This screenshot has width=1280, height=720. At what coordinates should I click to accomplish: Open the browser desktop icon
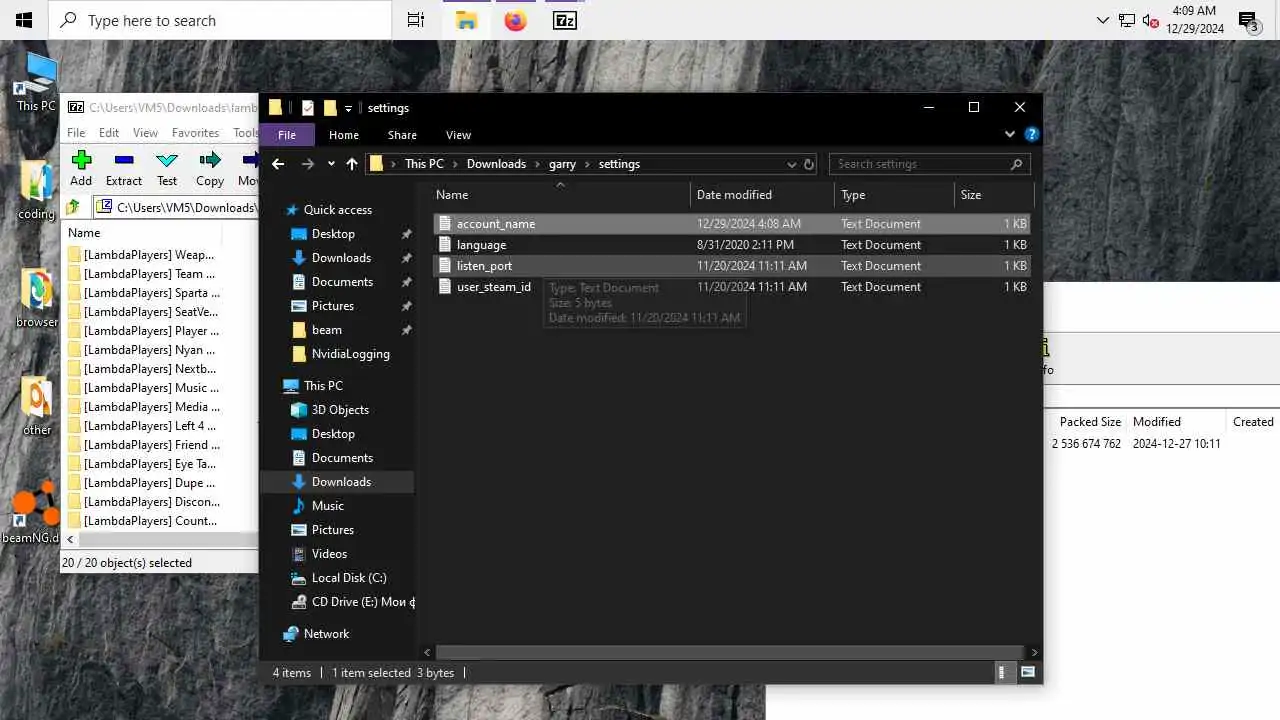tap(36, 298)
